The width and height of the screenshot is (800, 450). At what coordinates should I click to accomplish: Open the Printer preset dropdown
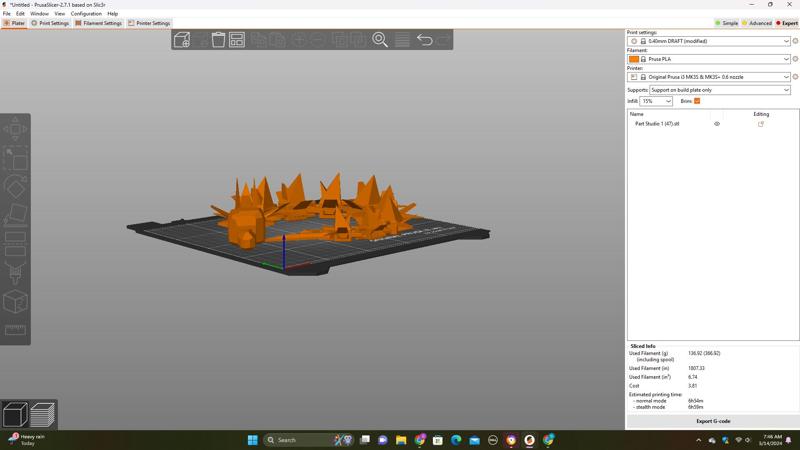[709, 77]
